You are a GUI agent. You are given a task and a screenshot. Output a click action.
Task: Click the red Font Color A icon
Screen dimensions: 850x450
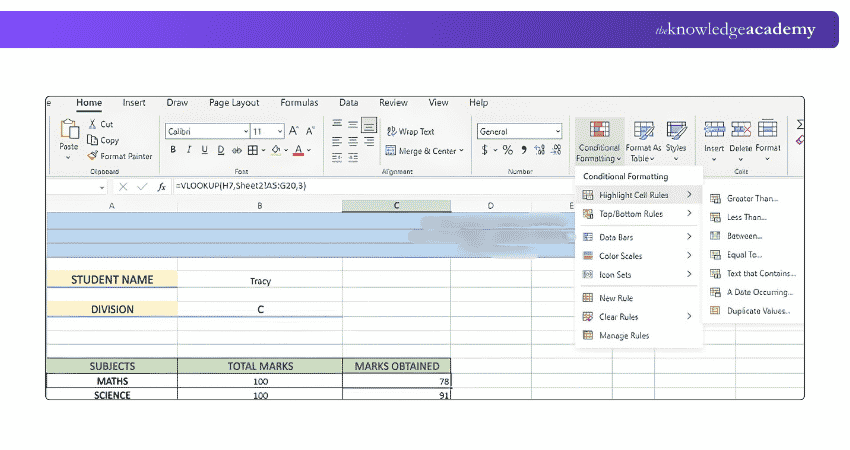pos(298,150)
